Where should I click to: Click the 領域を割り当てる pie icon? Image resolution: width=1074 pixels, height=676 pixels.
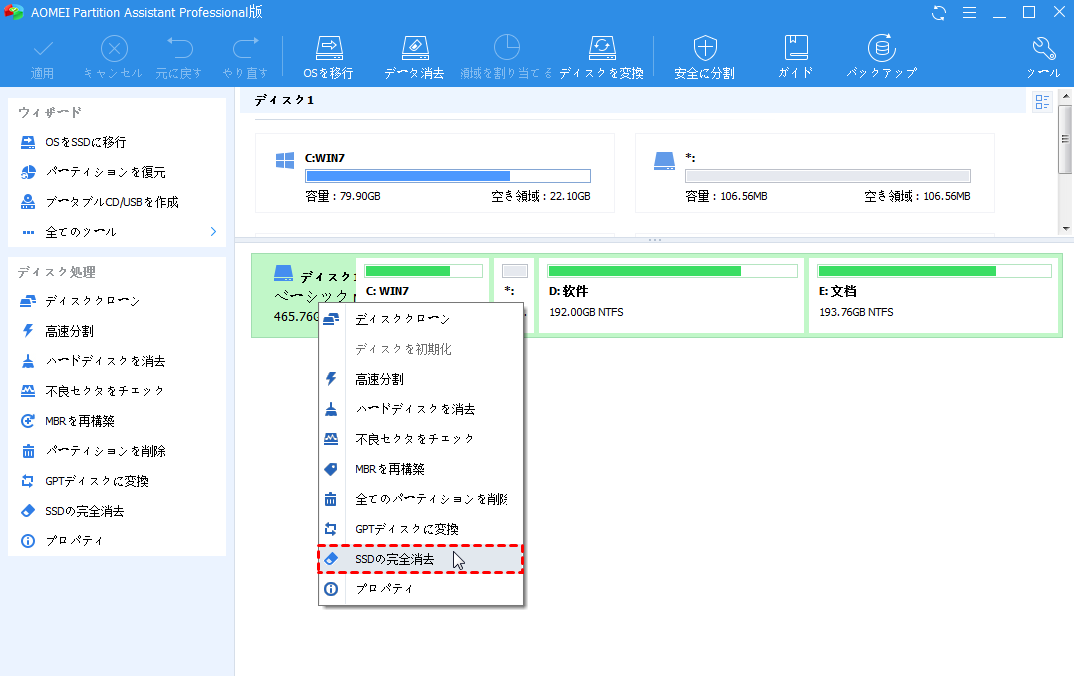tap(507, 47)
